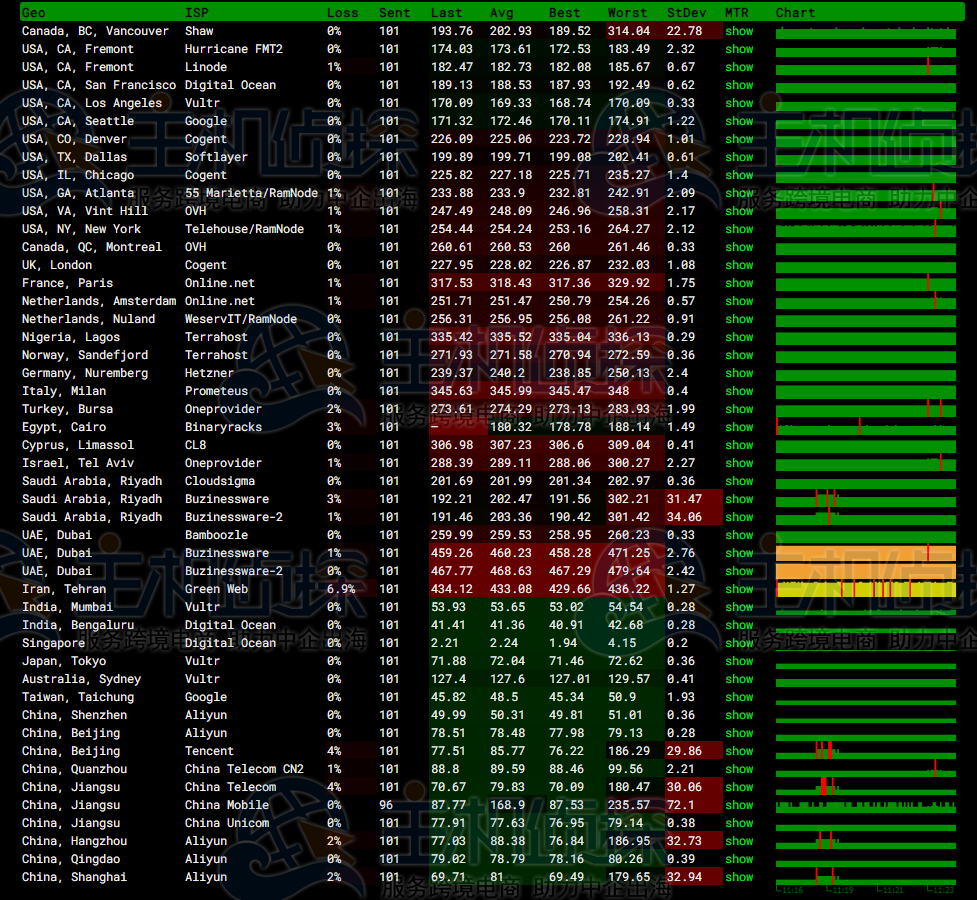Image resolution: width=977 pixels, height=900 pixels.
Task: Select the Worst column header
Action: tap(627, 13)
